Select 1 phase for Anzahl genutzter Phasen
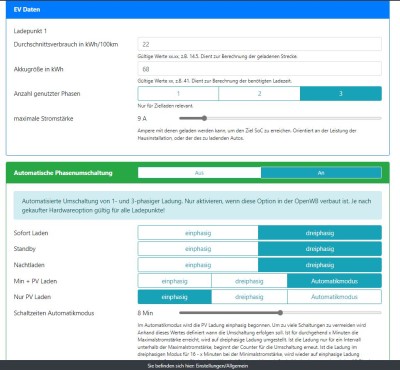Viewport: 400px width, 370px height. coord(178,94)
